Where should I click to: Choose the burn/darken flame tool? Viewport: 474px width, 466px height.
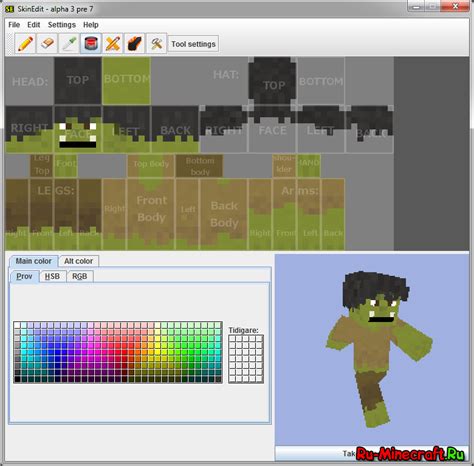(134, 44)
